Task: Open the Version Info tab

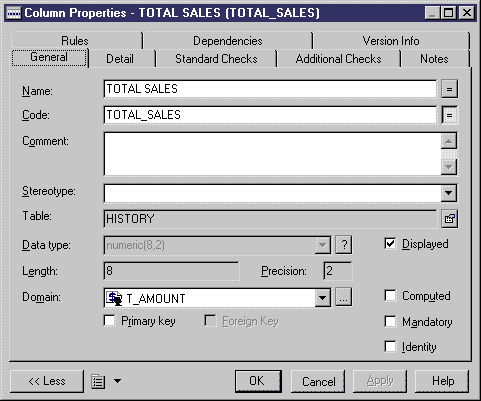Action: click(391, 41)
